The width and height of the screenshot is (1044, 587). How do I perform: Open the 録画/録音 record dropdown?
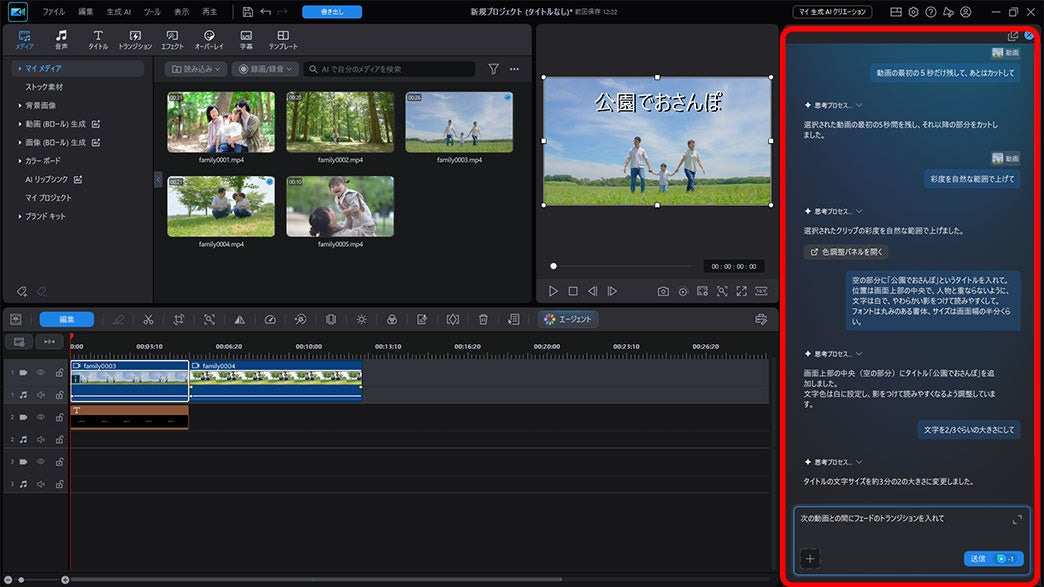pyautogui.click(x=265, y=69)
